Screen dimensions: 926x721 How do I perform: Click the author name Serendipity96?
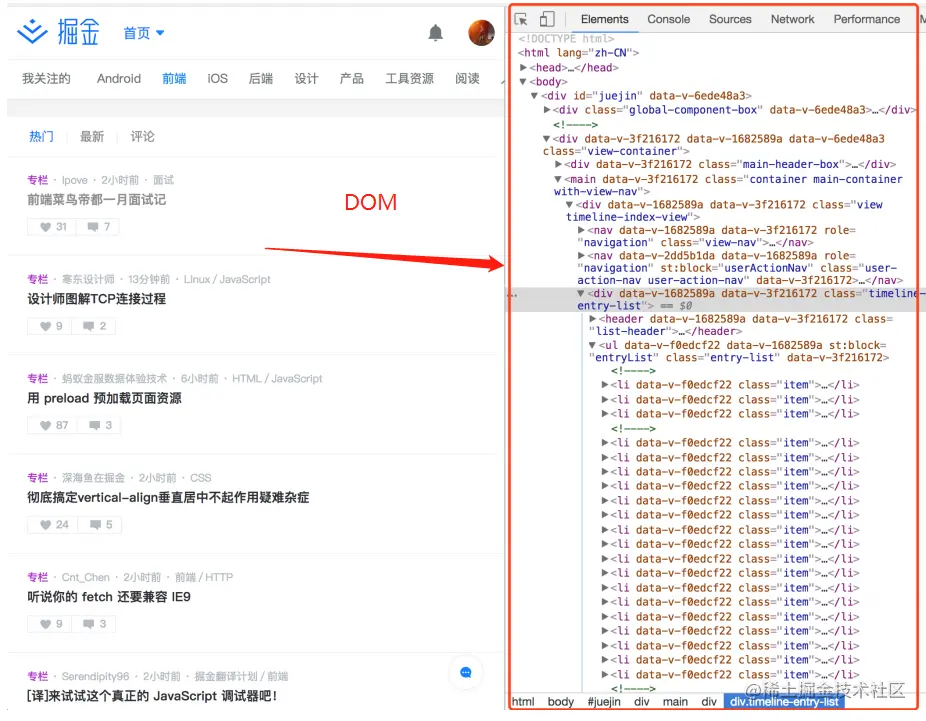tap(95, 676)
